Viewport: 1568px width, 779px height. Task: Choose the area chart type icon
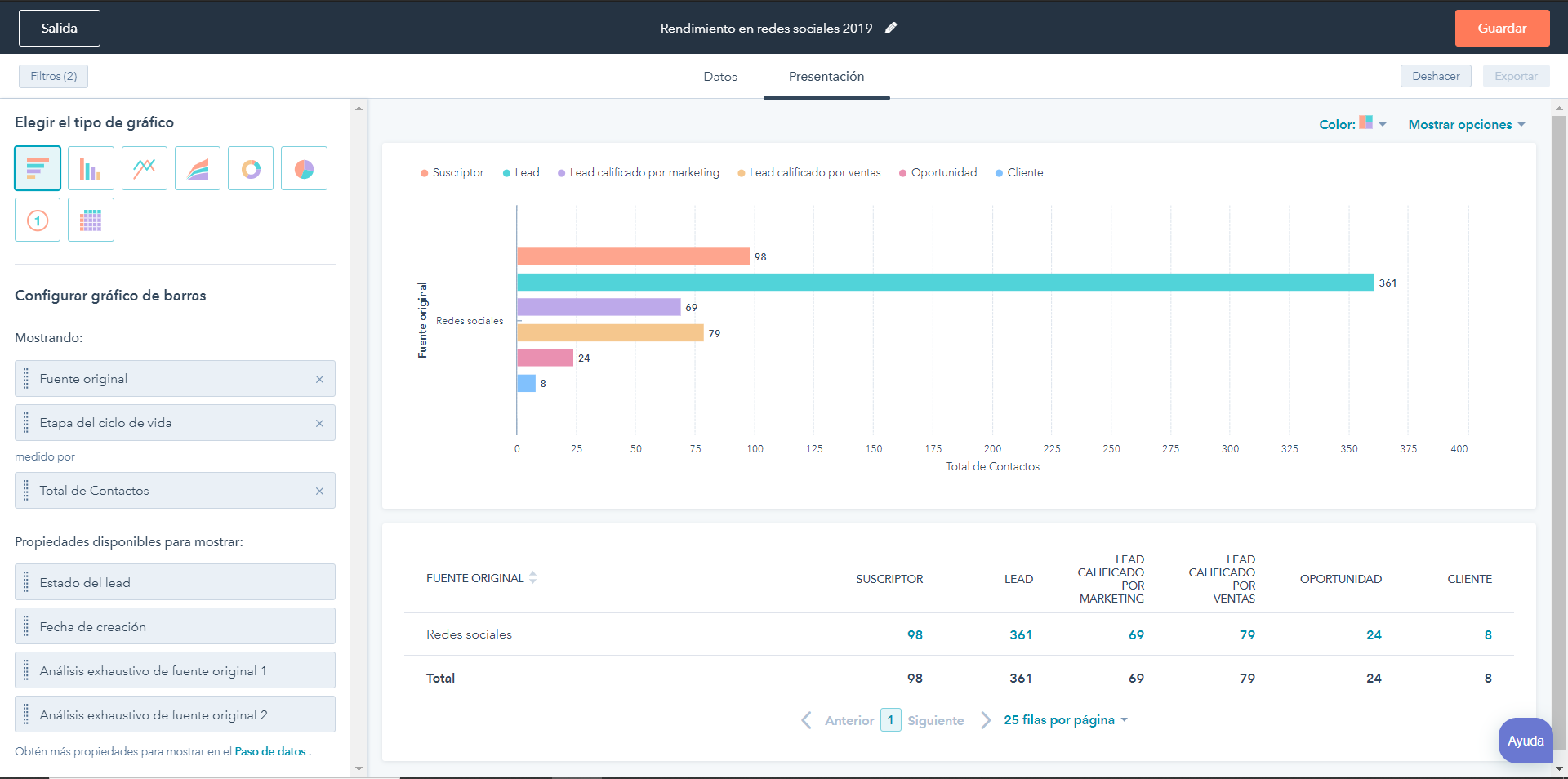point(198,168)
